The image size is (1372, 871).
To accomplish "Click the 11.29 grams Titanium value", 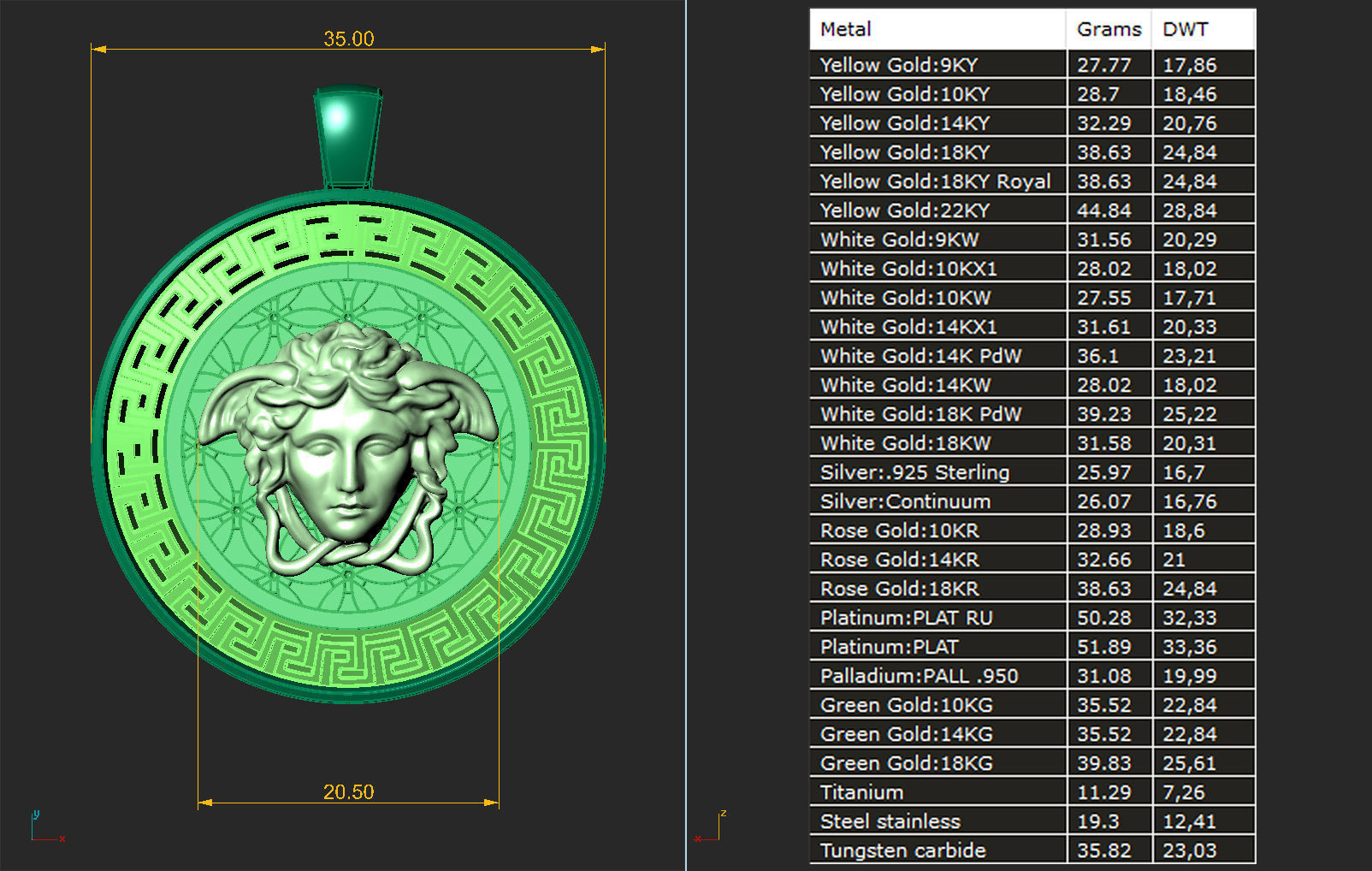I will tap(1104, 792).
